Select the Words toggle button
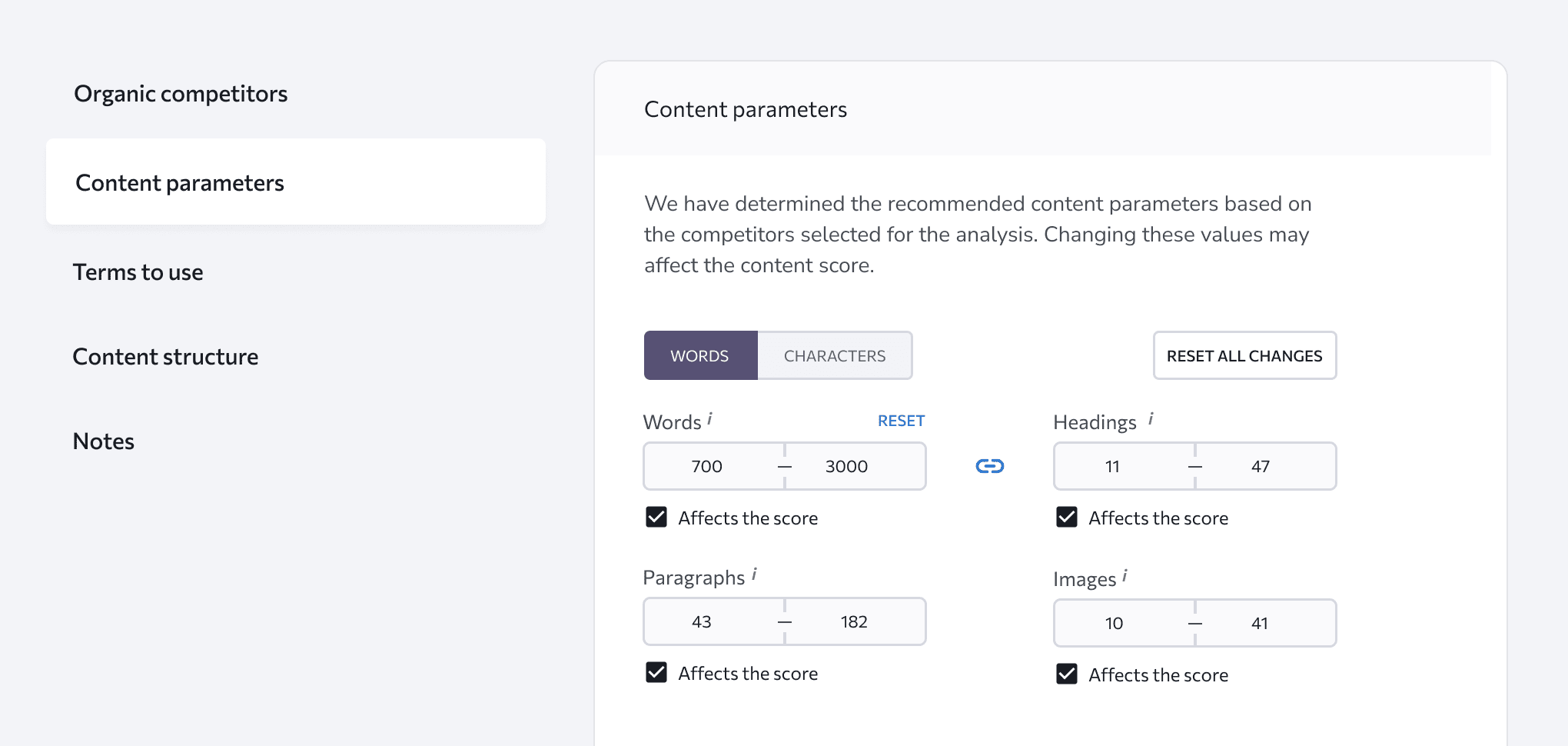1568x746 pixels. (x=699, y=355)
